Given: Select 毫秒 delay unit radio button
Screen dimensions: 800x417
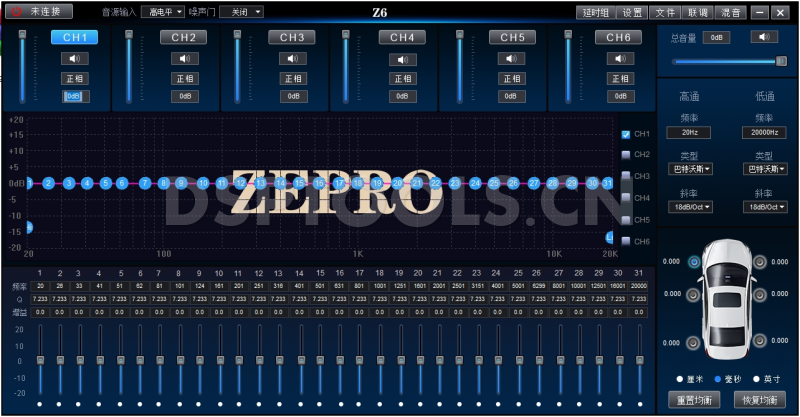Looking at the screenshot, I should tap(717, 379).
